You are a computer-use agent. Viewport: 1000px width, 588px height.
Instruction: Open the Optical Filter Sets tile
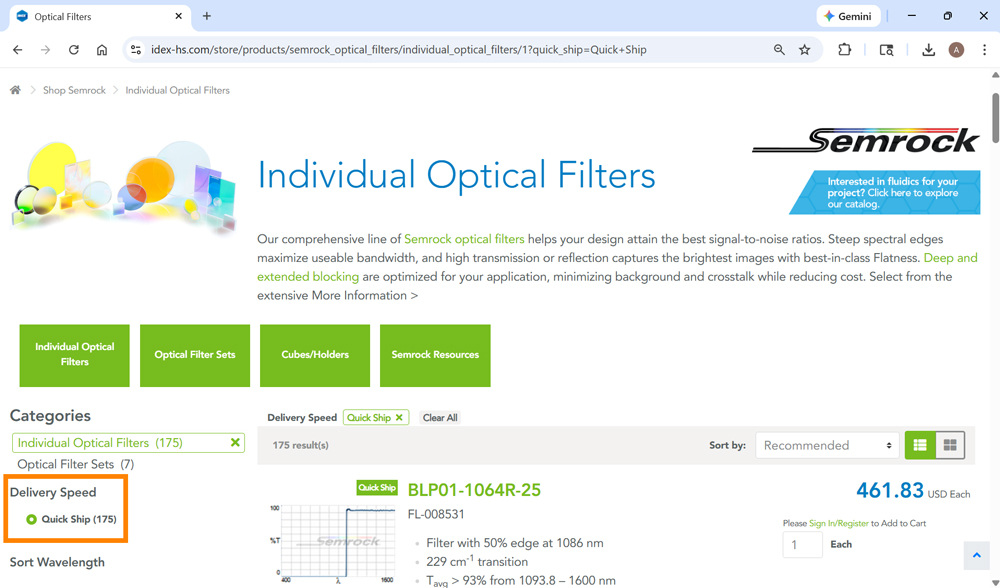click(x=195, y=355)
